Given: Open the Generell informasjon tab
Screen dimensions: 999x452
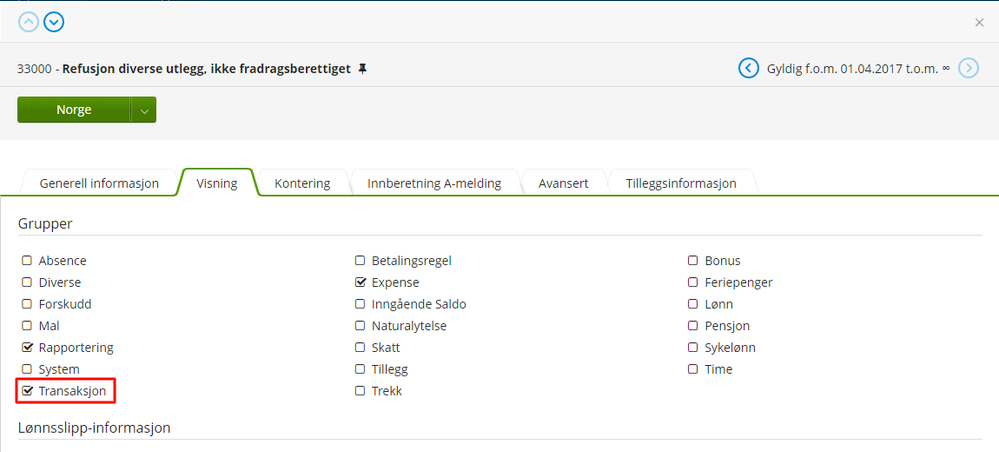Looking at the screenshot, I should click(x=99, y=184).
